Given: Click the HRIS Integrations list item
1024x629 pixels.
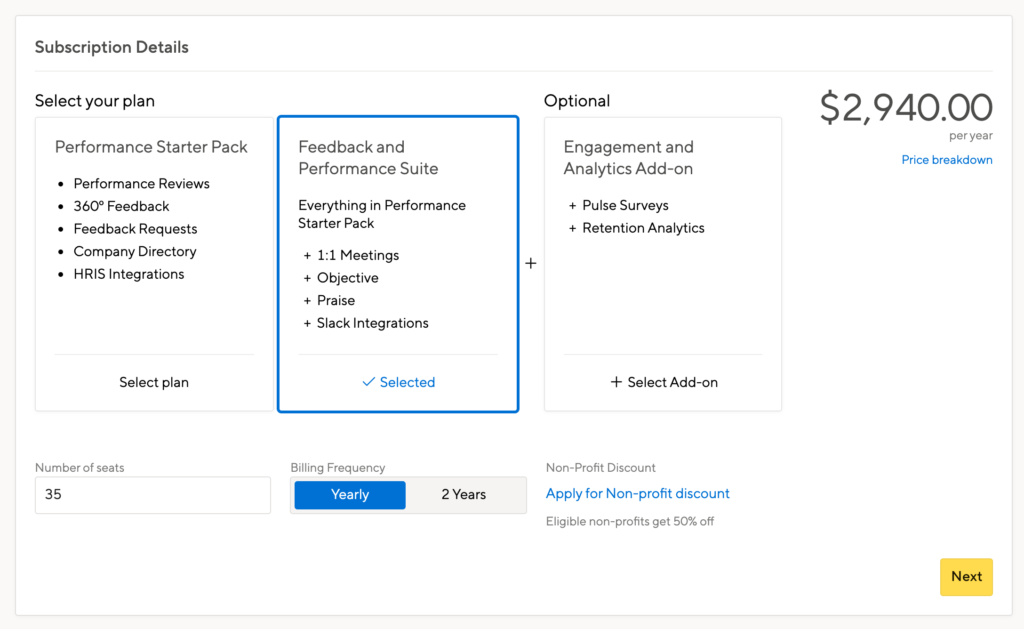Looking at the screenshot, I should click(x=129, y=274).
